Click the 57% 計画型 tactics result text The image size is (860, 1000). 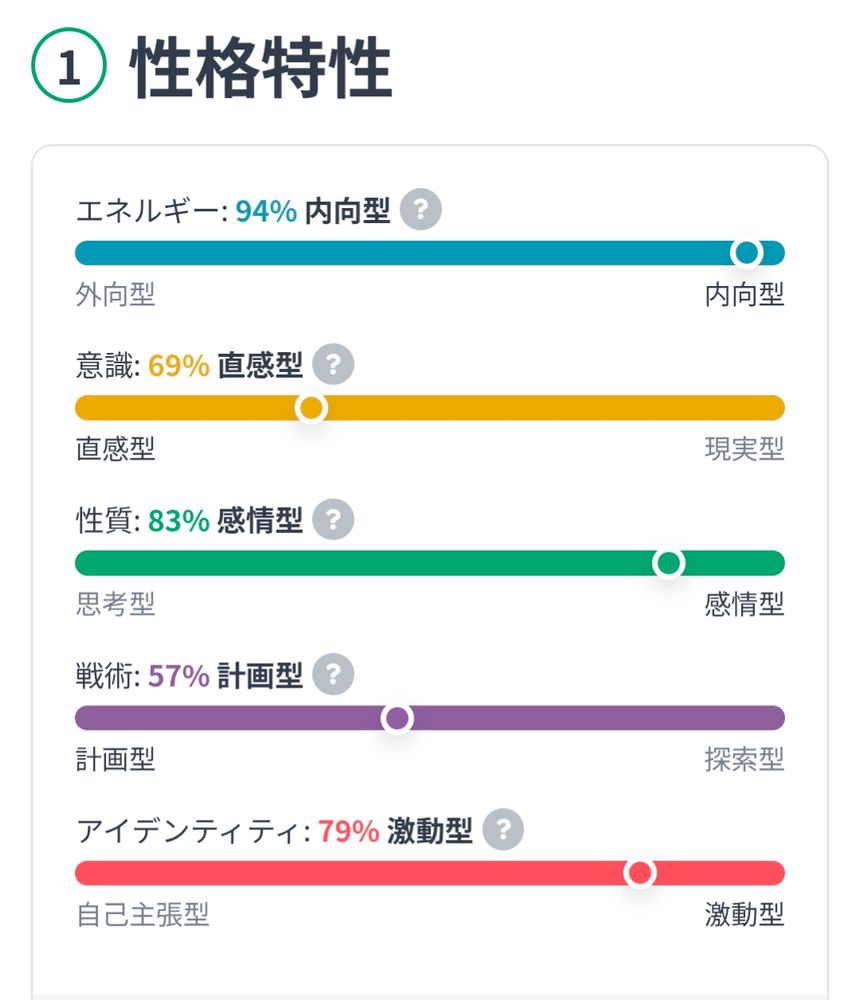click(225, 676)
